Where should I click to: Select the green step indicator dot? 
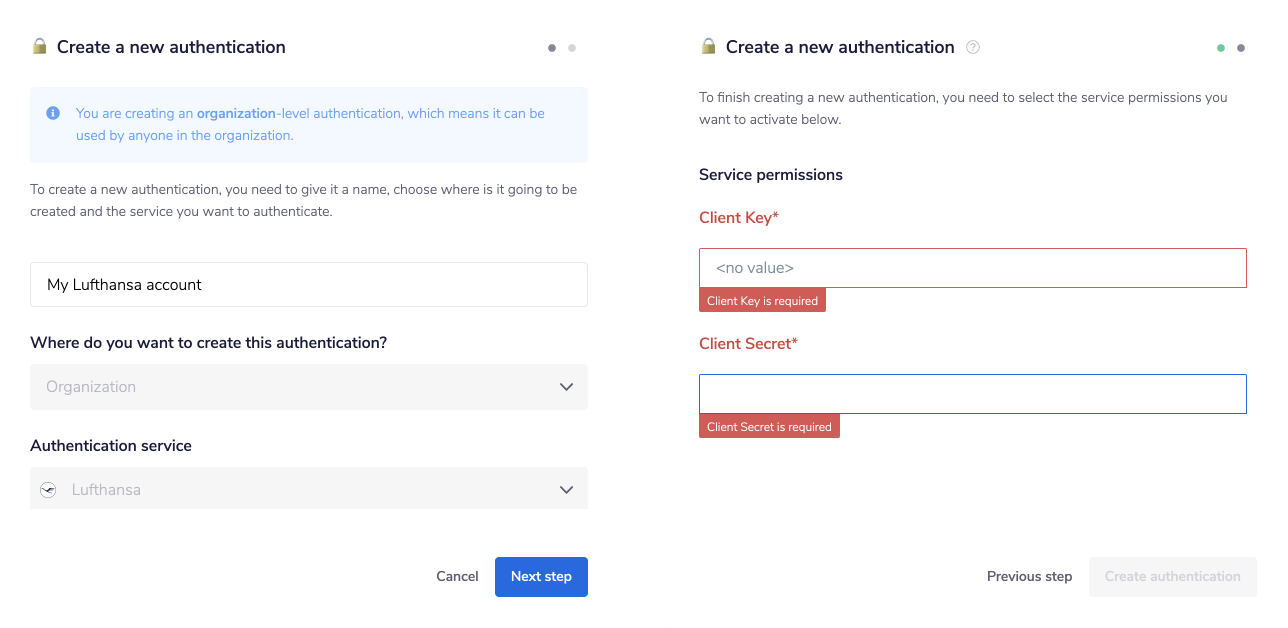pos(1220,48)
